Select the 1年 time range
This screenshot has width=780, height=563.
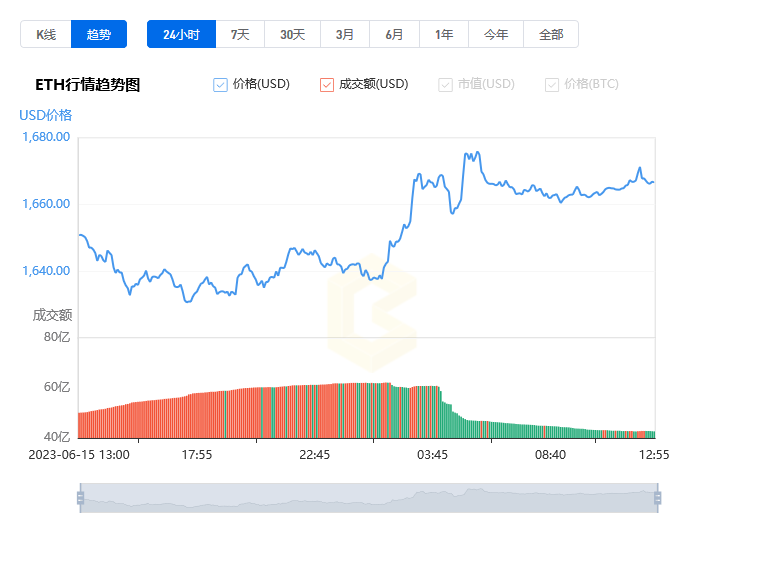pos(444,34)
